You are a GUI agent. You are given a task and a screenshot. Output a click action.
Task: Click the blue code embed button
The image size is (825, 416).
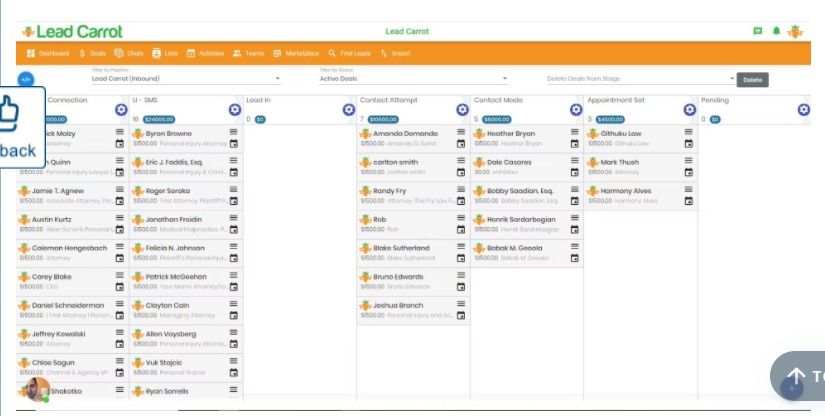tap(26, 79)
